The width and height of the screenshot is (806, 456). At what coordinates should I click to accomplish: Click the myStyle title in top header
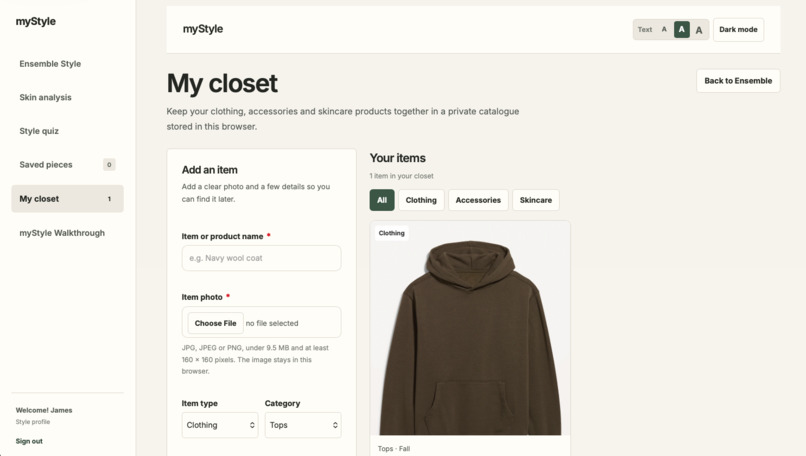point(203,29)
